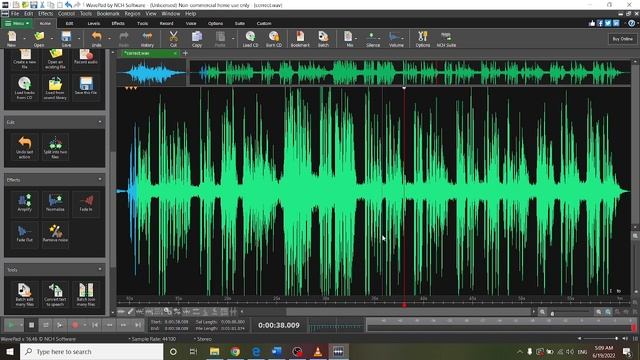Open the History toolbar icon
This screenshot has height=360, width=640.
tap(147, 39)
